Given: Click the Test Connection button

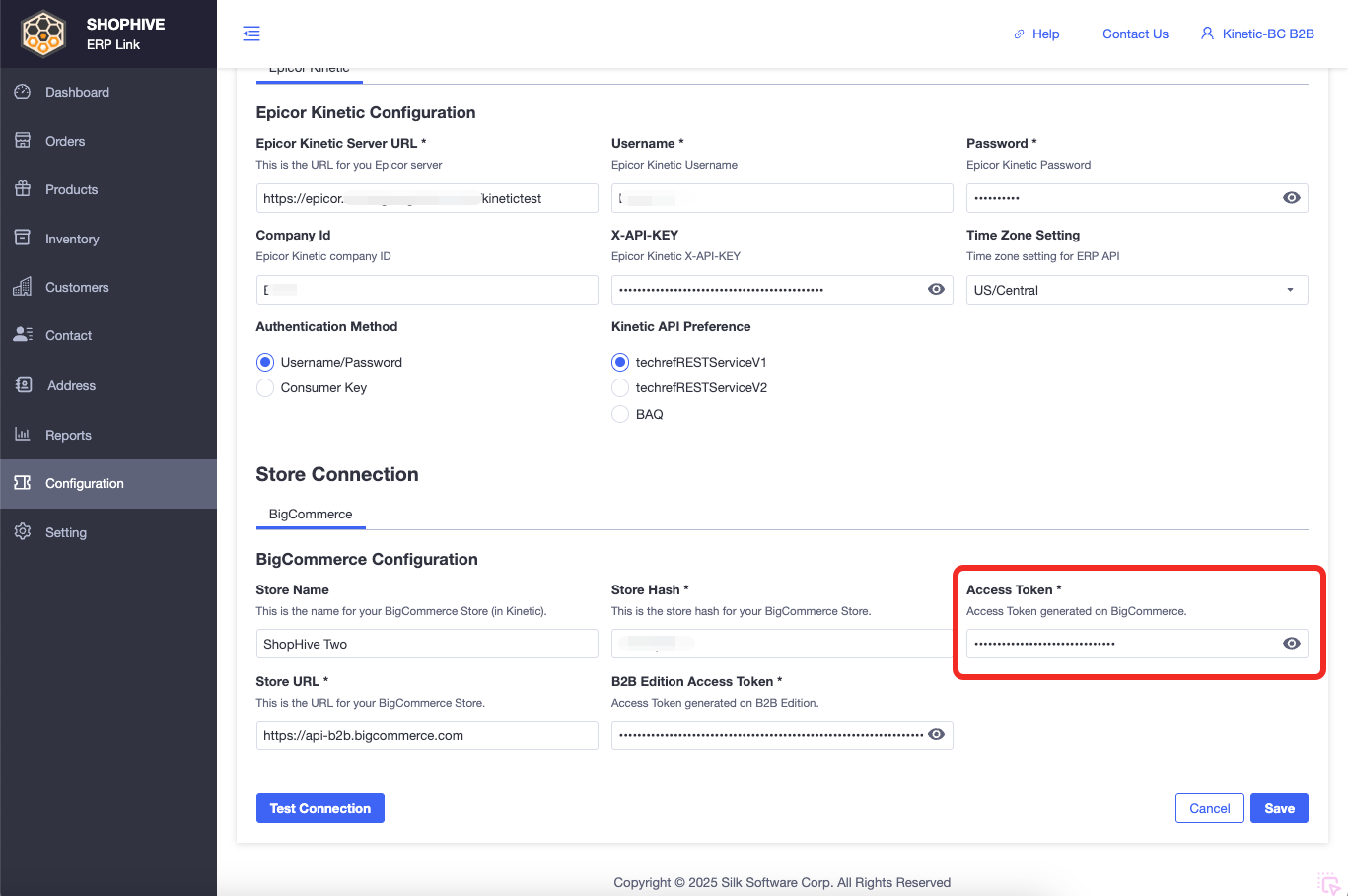Looking at the screenshot, I should (320, 808).
